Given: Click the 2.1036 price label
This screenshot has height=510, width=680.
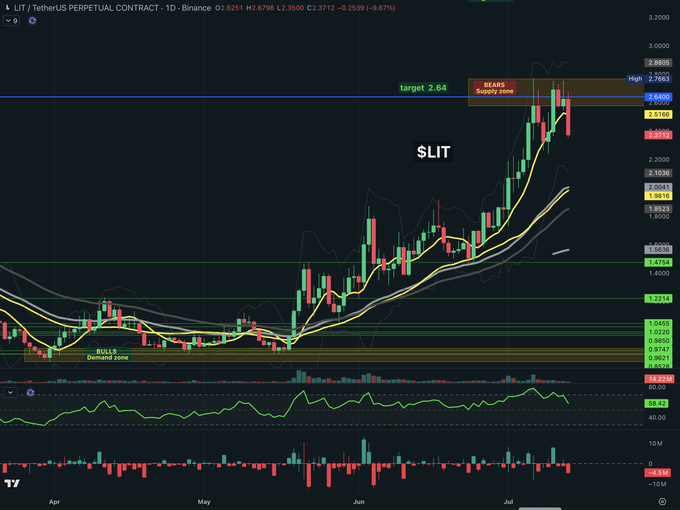Looking at the screenshot, I should click(x=658, y=173).
